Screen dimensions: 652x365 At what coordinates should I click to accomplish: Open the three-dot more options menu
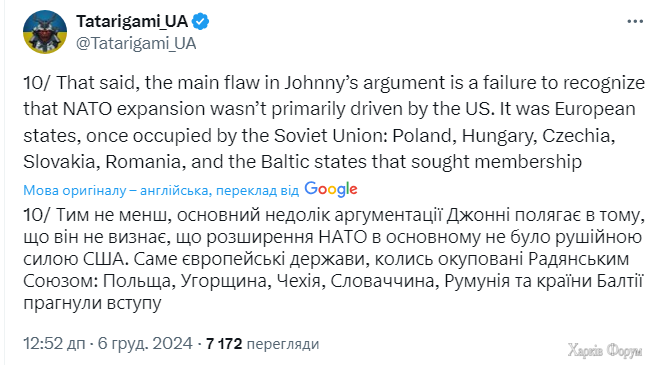[635, 22]
